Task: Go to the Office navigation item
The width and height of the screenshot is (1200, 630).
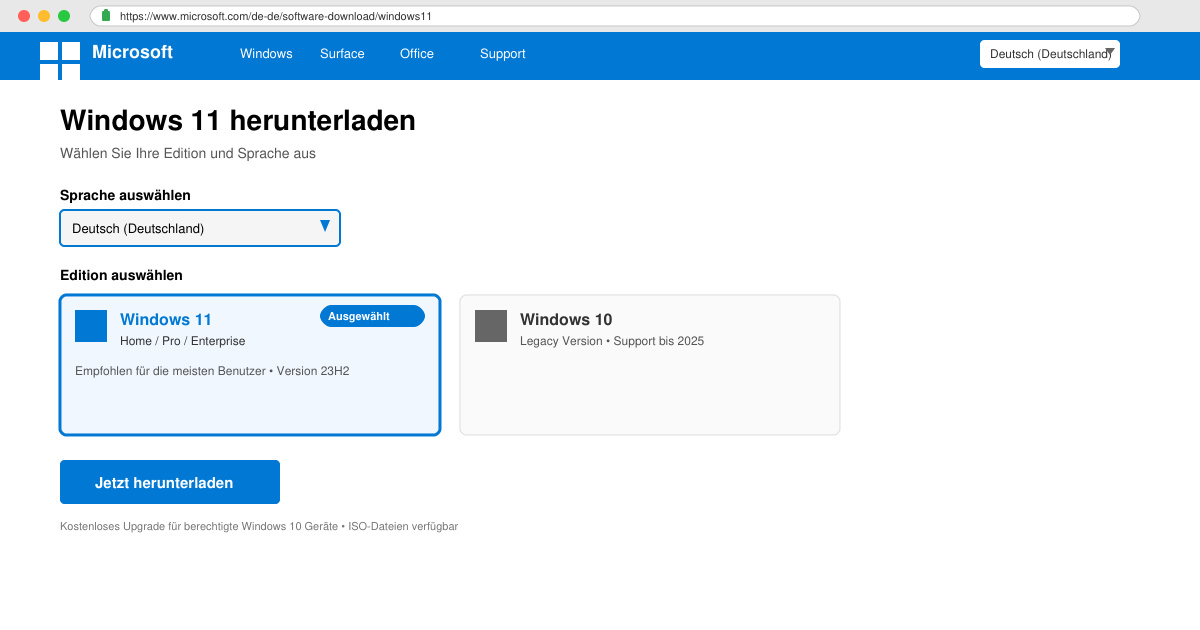Action: coord(417,54)
